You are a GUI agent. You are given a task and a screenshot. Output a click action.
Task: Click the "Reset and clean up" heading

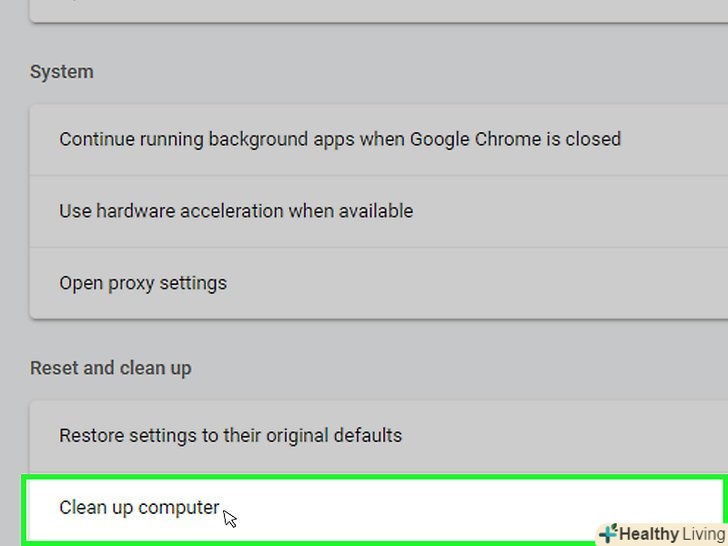click(110, 368)
